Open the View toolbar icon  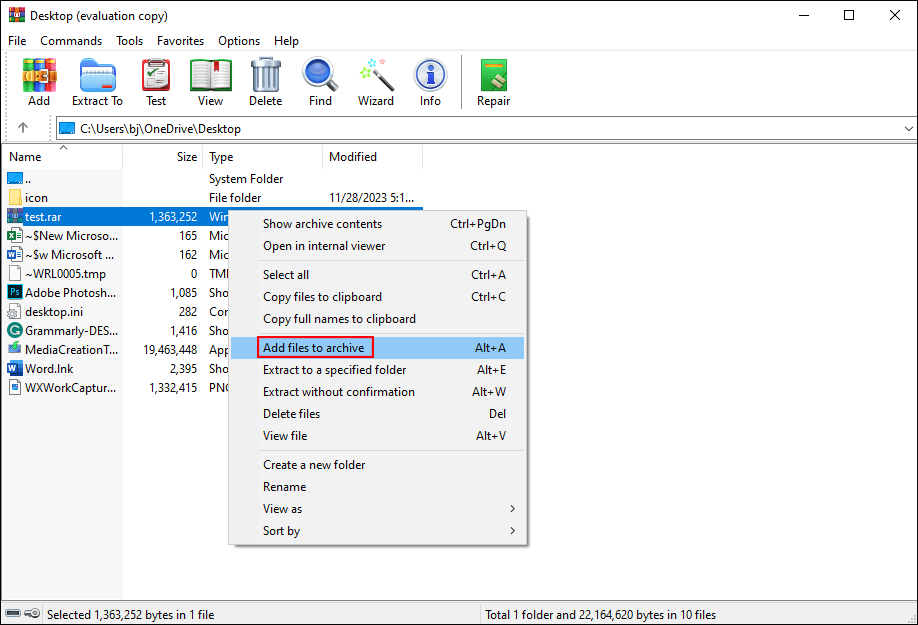[x=210, y=80]
